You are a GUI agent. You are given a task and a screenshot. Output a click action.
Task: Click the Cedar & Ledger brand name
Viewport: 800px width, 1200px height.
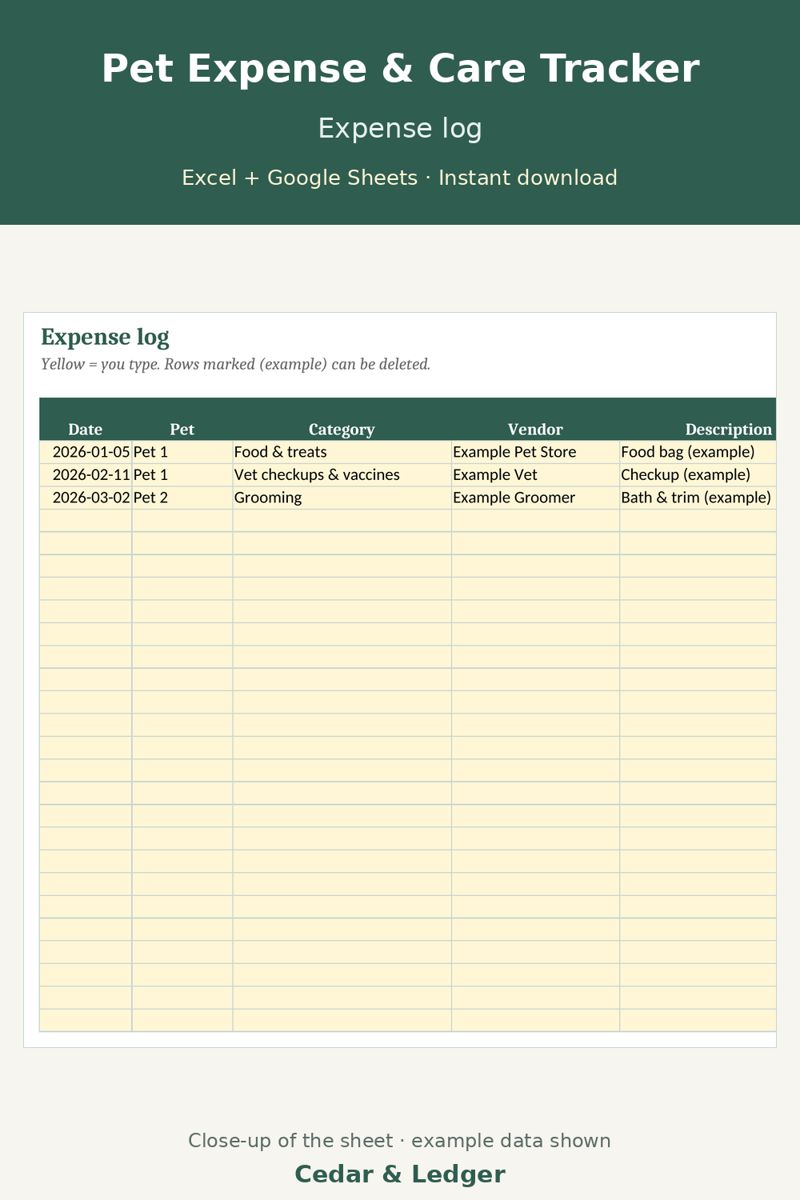(400, 1174)
